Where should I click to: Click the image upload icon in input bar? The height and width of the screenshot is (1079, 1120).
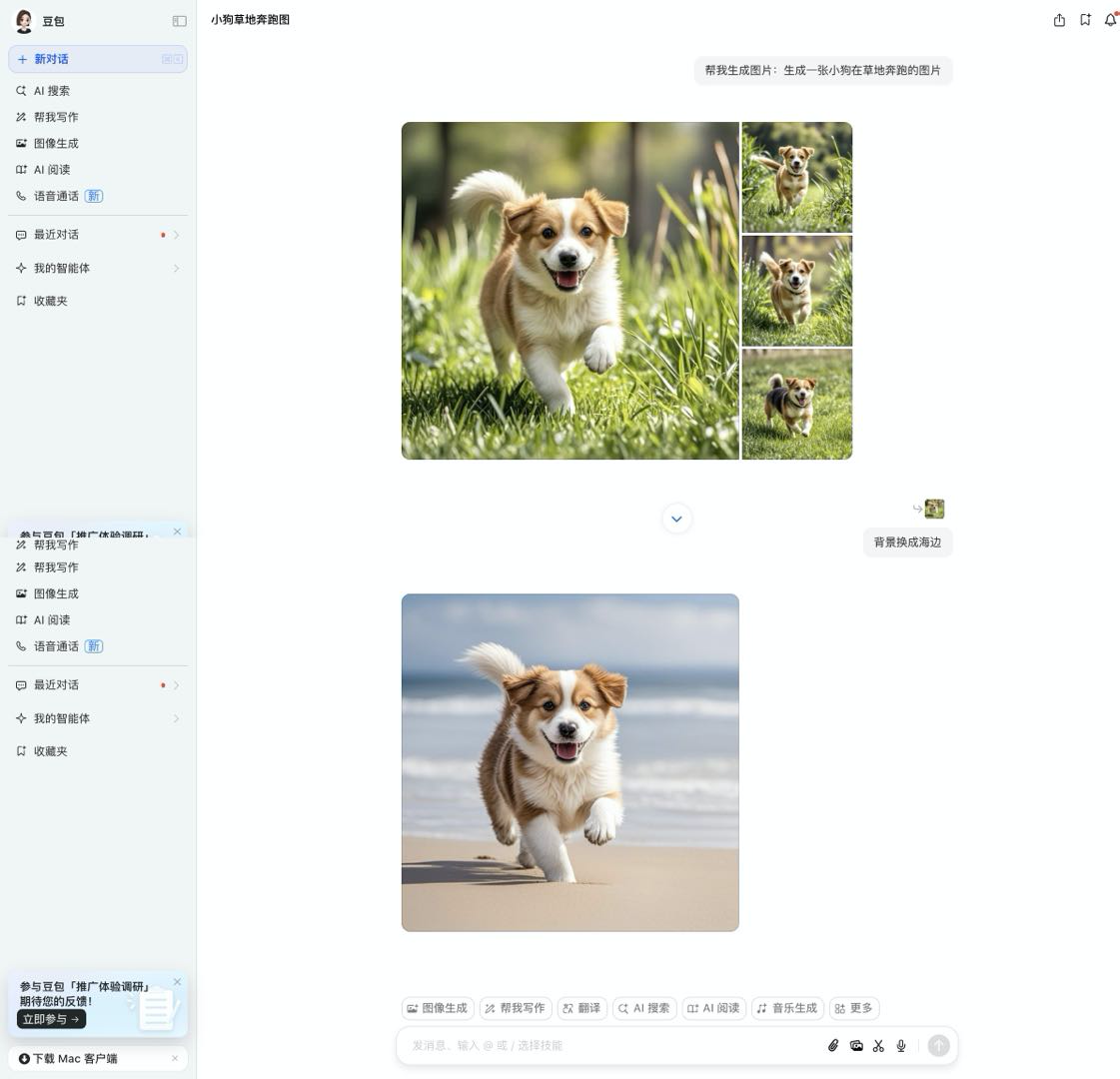856,1046
